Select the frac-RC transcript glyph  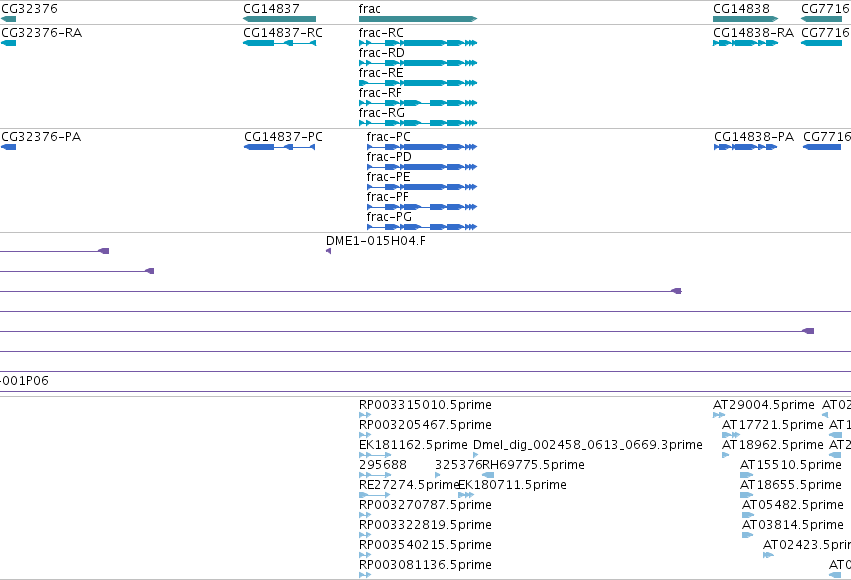coord(418,43)
